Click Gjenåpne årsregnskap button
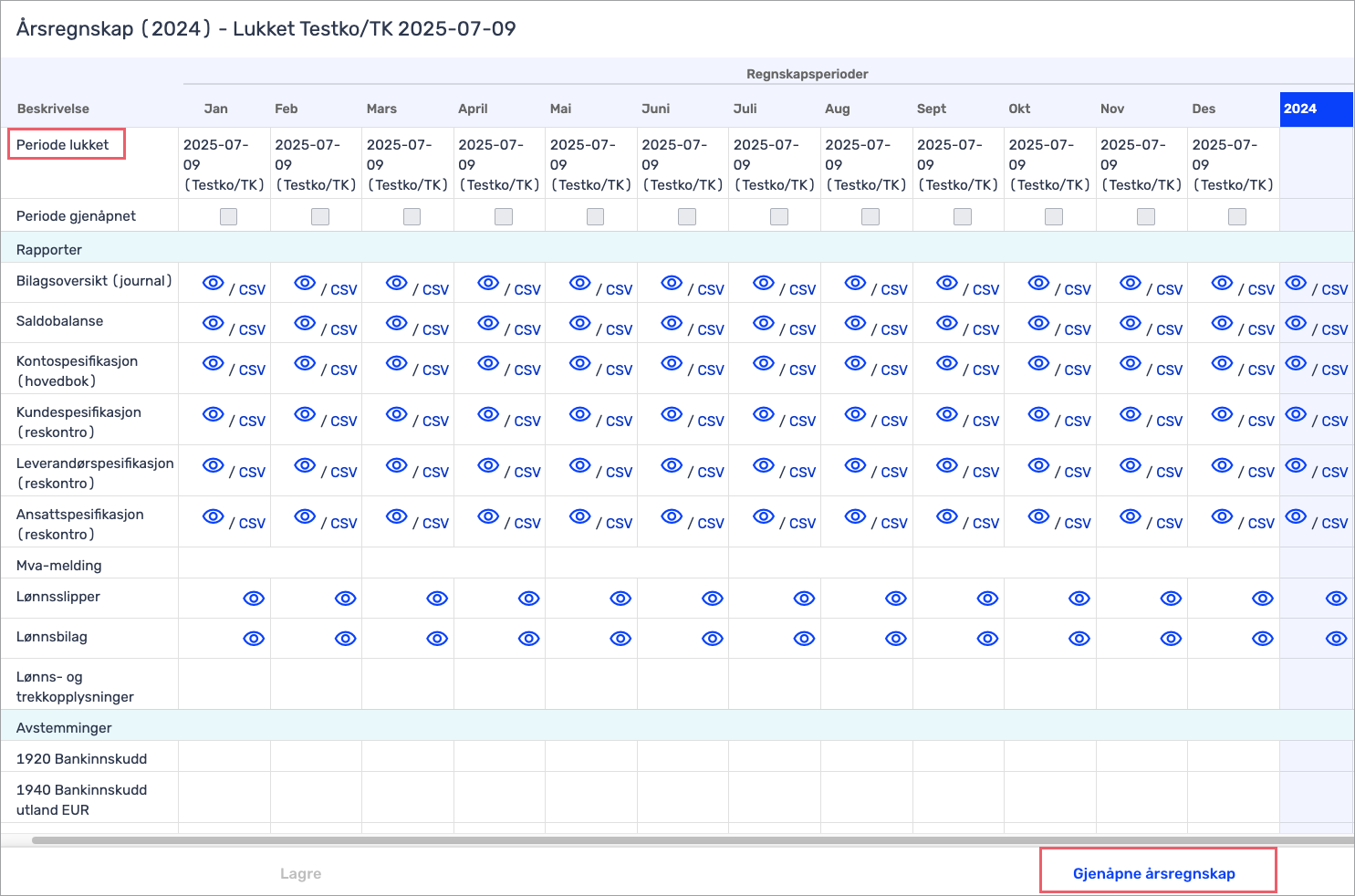The width and height of the screenshot is (1355, 896). [1154, 873]
